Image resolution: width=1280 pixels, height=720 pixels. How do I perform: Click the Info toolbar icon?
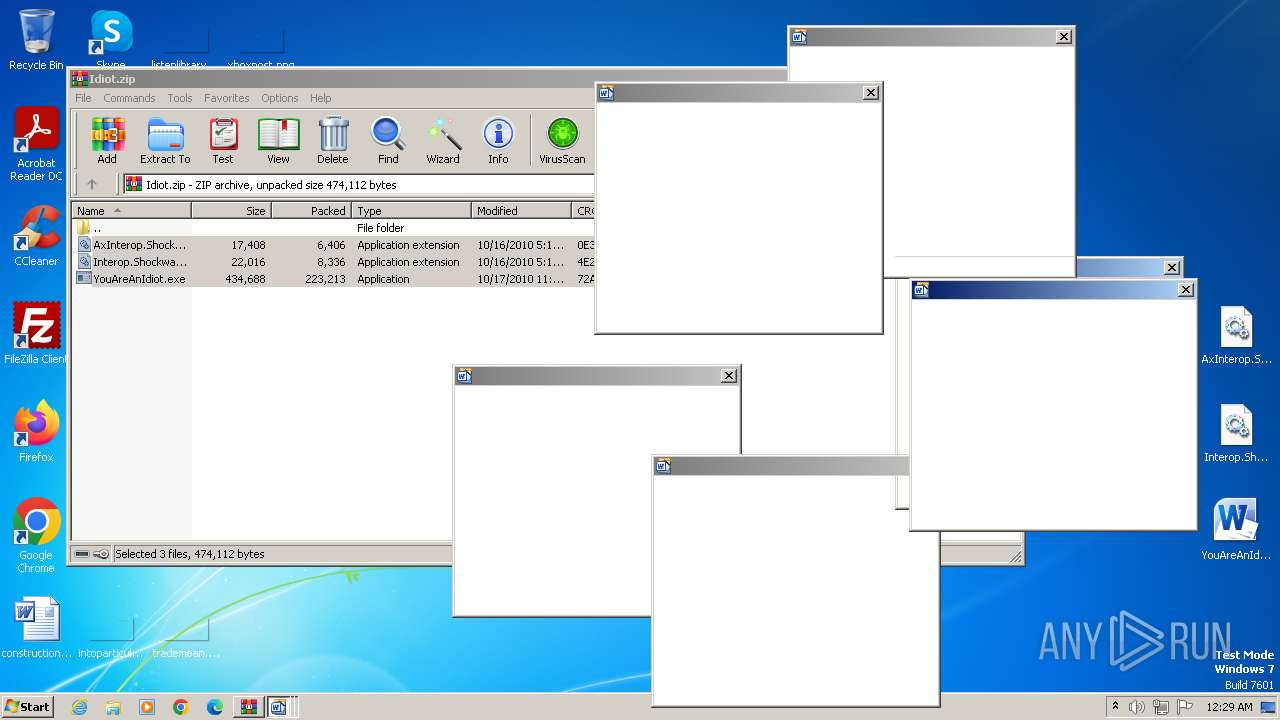click(x=498, y=140)
